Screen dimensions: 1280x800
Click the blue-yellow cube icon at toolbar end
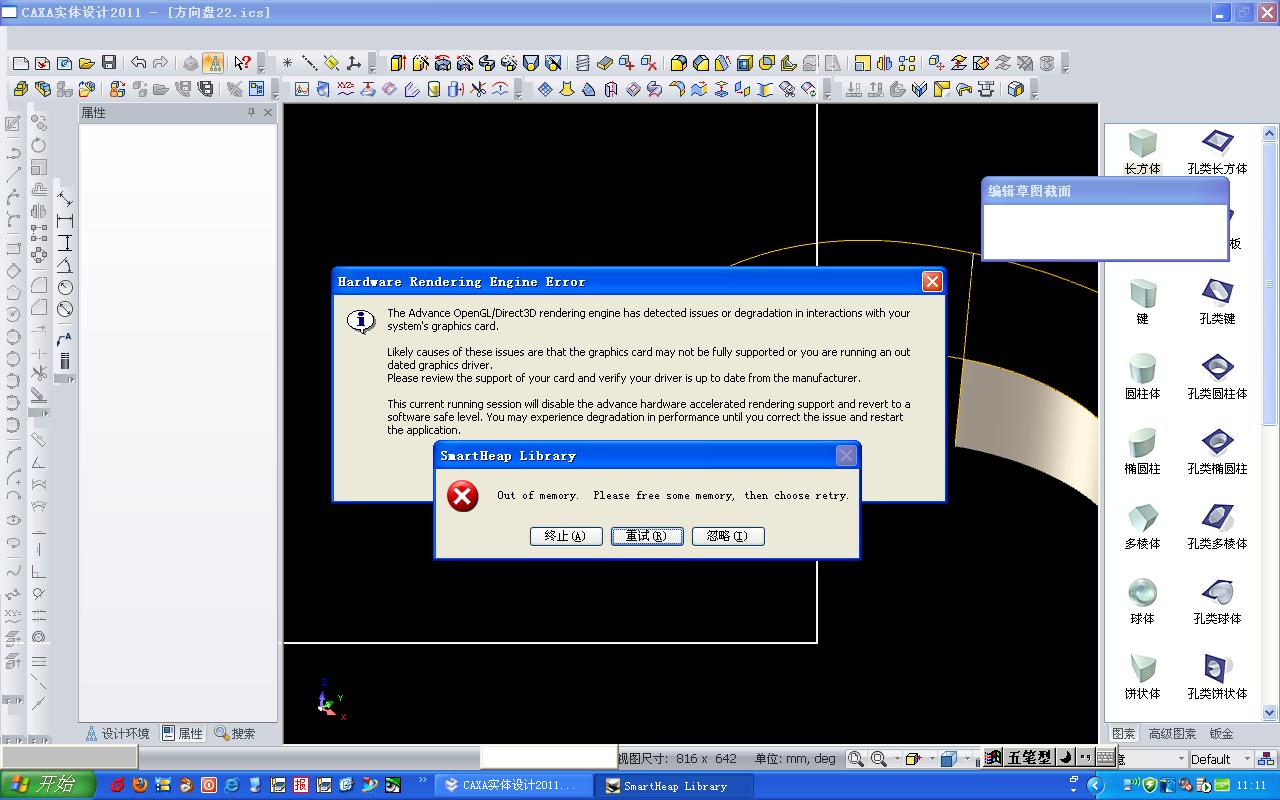[1015, 88]
